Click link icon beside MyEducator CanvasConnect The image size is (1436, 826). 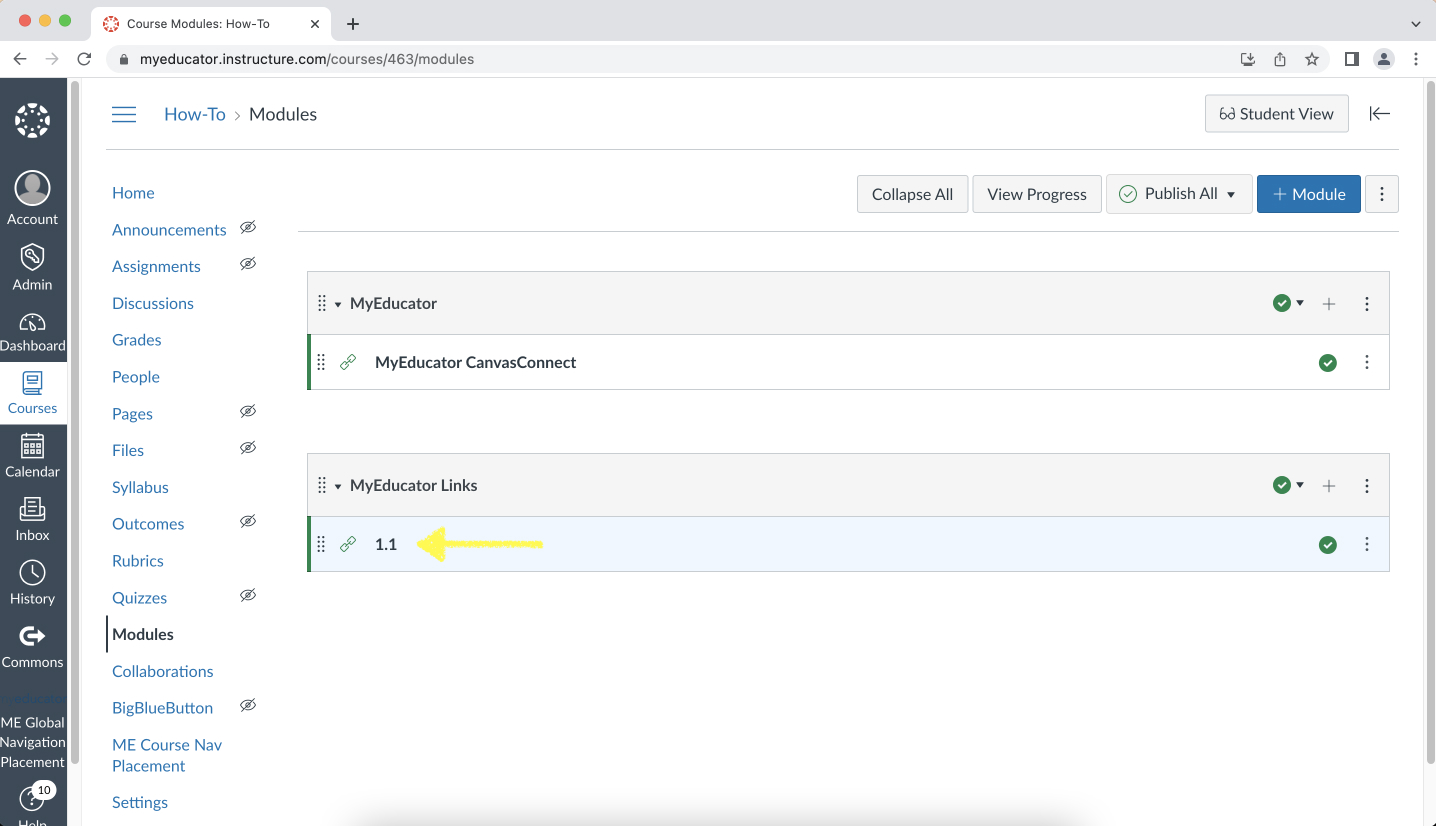click(348, 362)
